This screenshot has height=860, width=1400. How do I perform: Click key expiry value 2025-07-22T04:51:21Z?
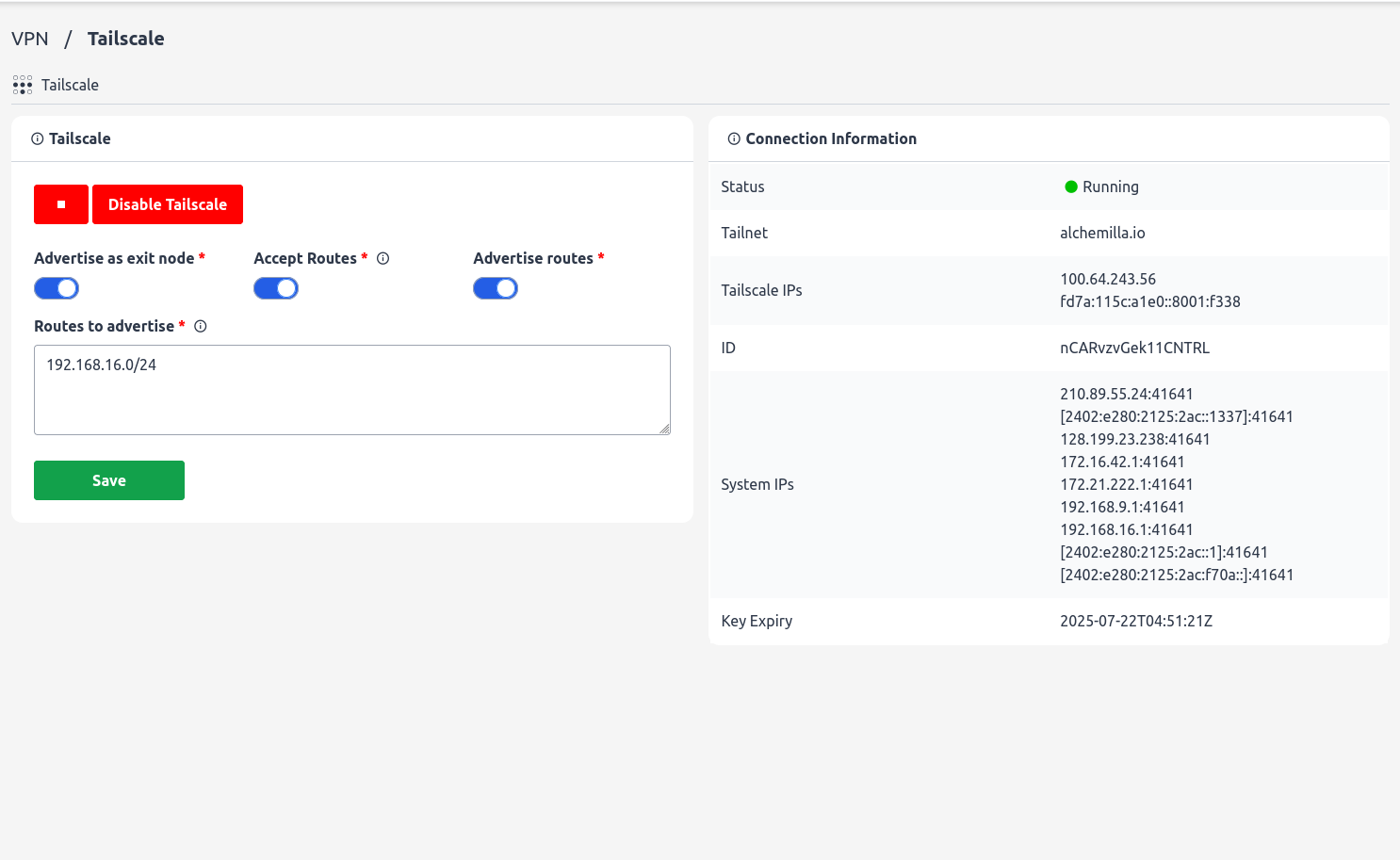pyautogui.click(x=1136, y=621)
